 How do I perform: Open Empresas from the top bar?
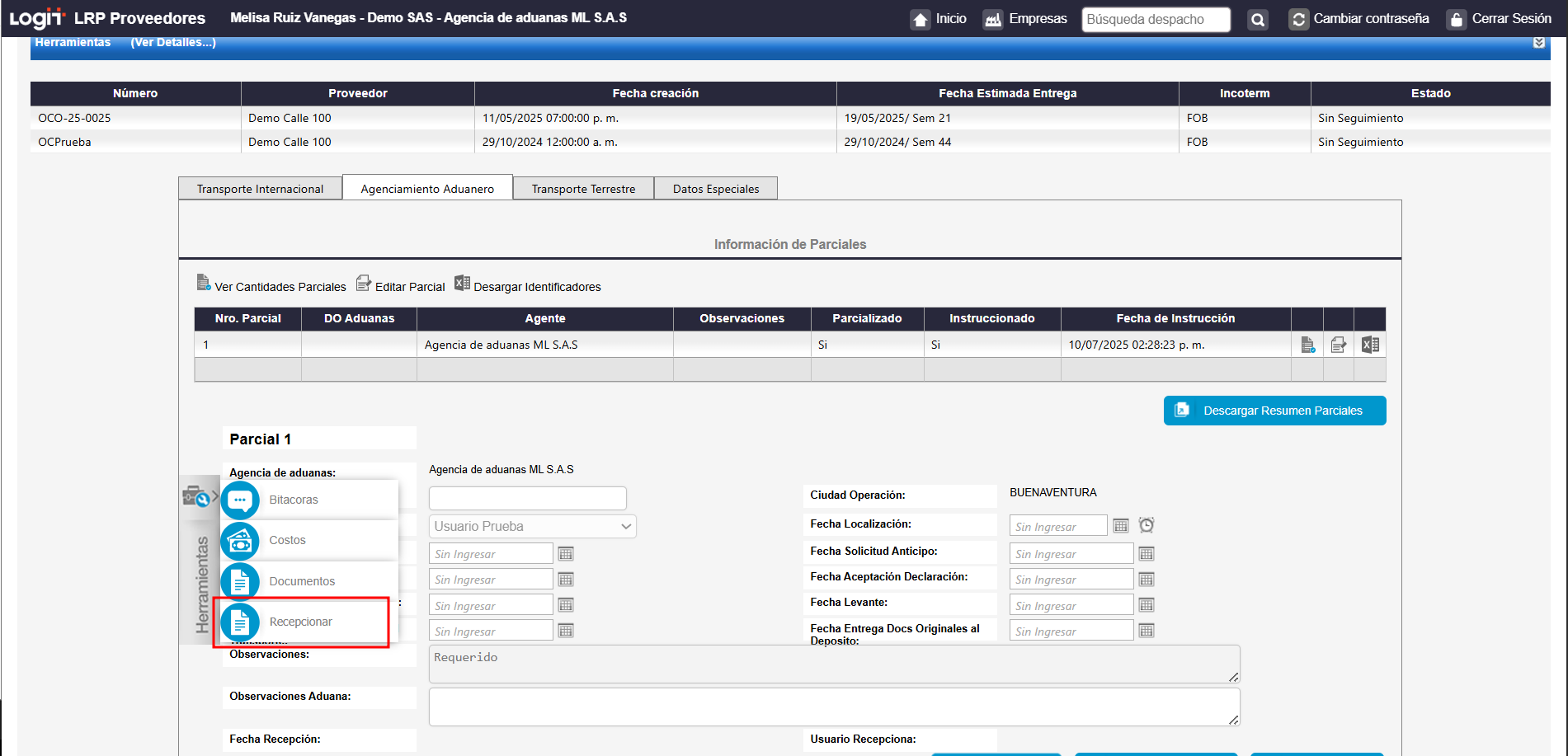[1025, 19]
